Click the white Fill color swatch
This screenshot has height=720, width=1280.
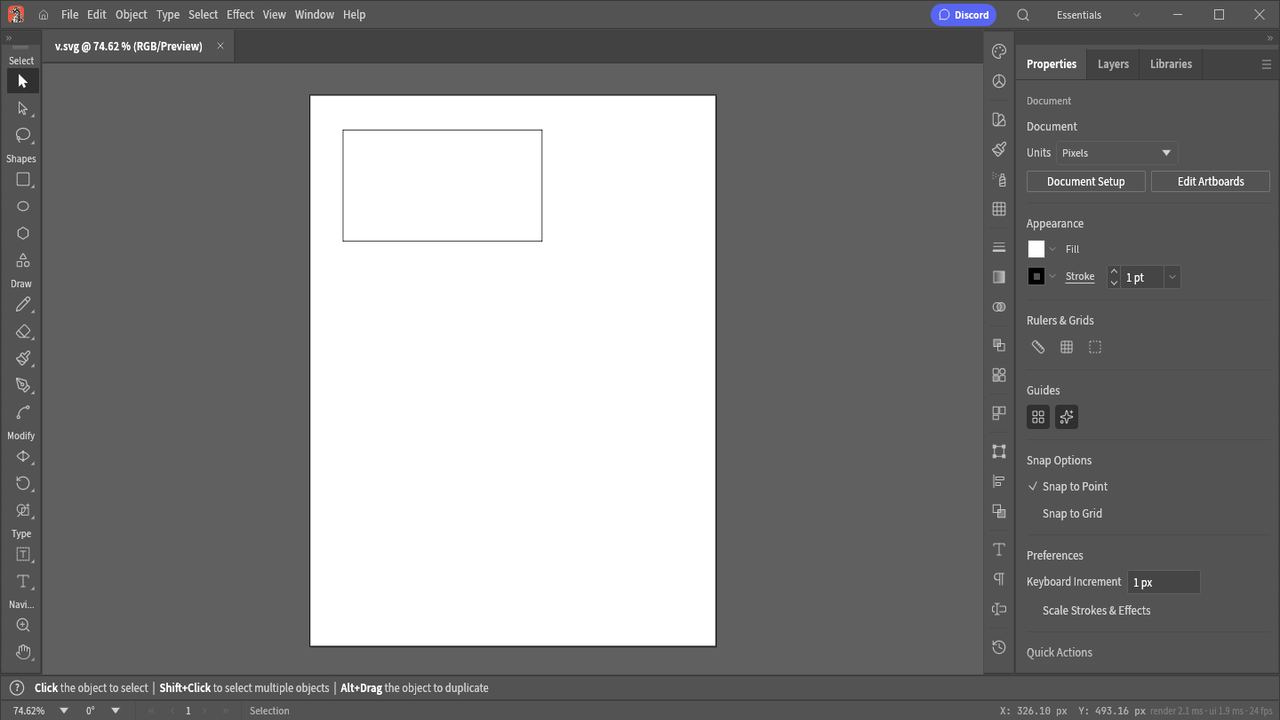1036,249
